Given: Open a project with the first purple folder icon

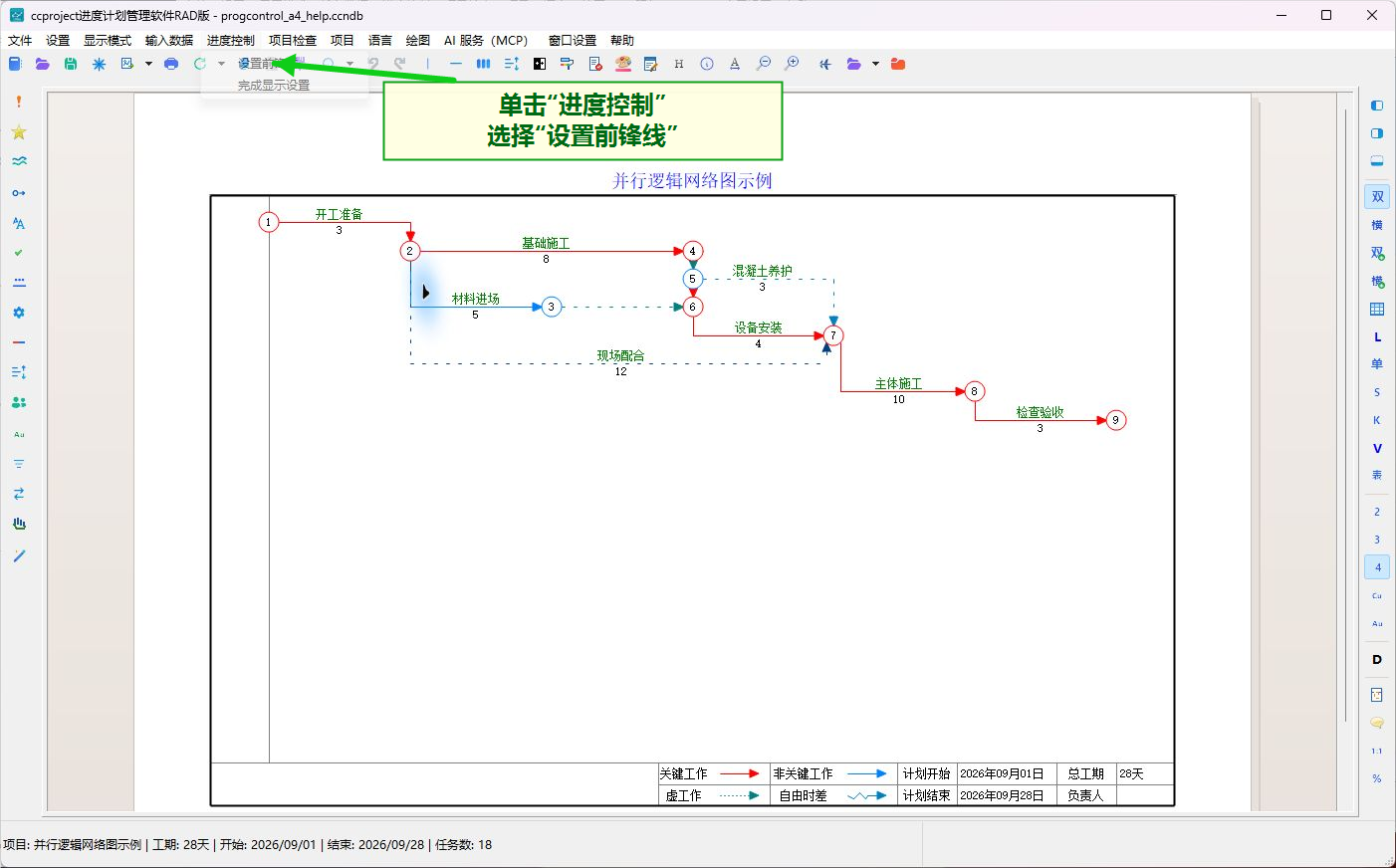Looking at the screenshot, I should [43, 64].
